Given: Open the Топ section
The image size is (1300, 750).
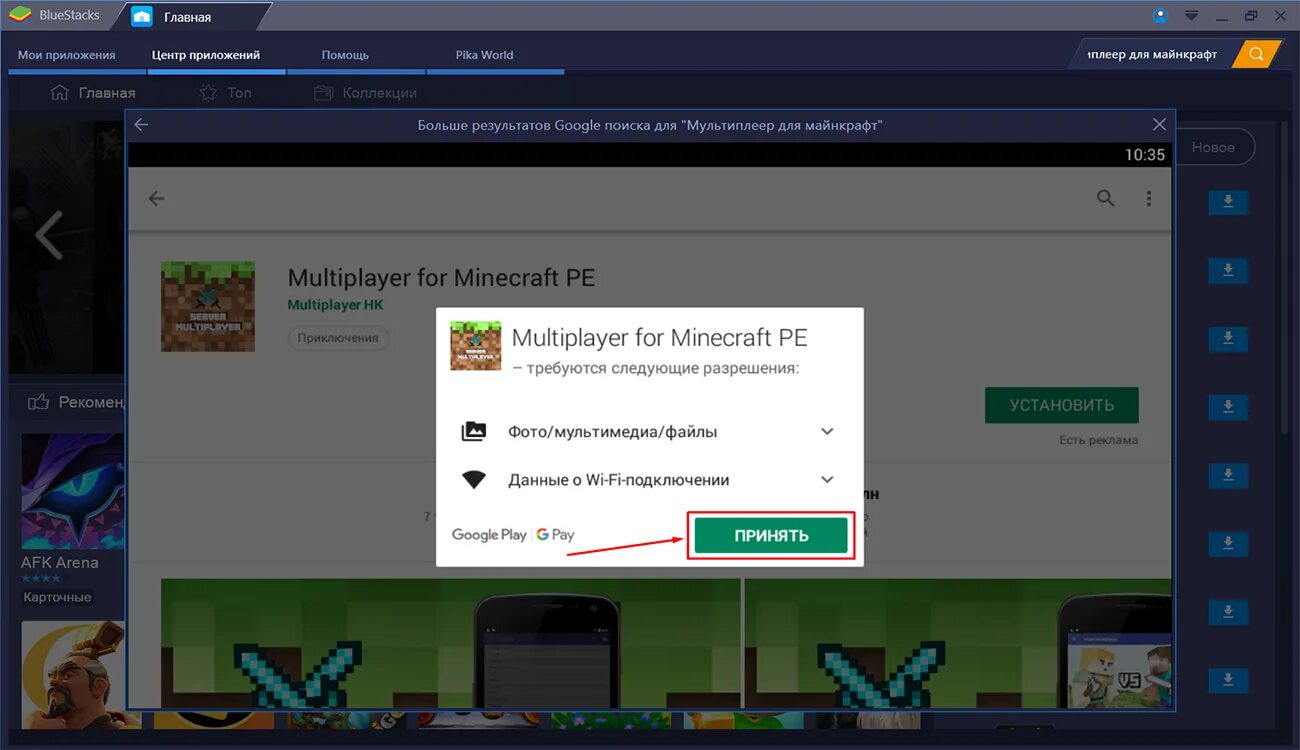Looking at the screenshot, I should pyautogui.click(x=225, y=93).
